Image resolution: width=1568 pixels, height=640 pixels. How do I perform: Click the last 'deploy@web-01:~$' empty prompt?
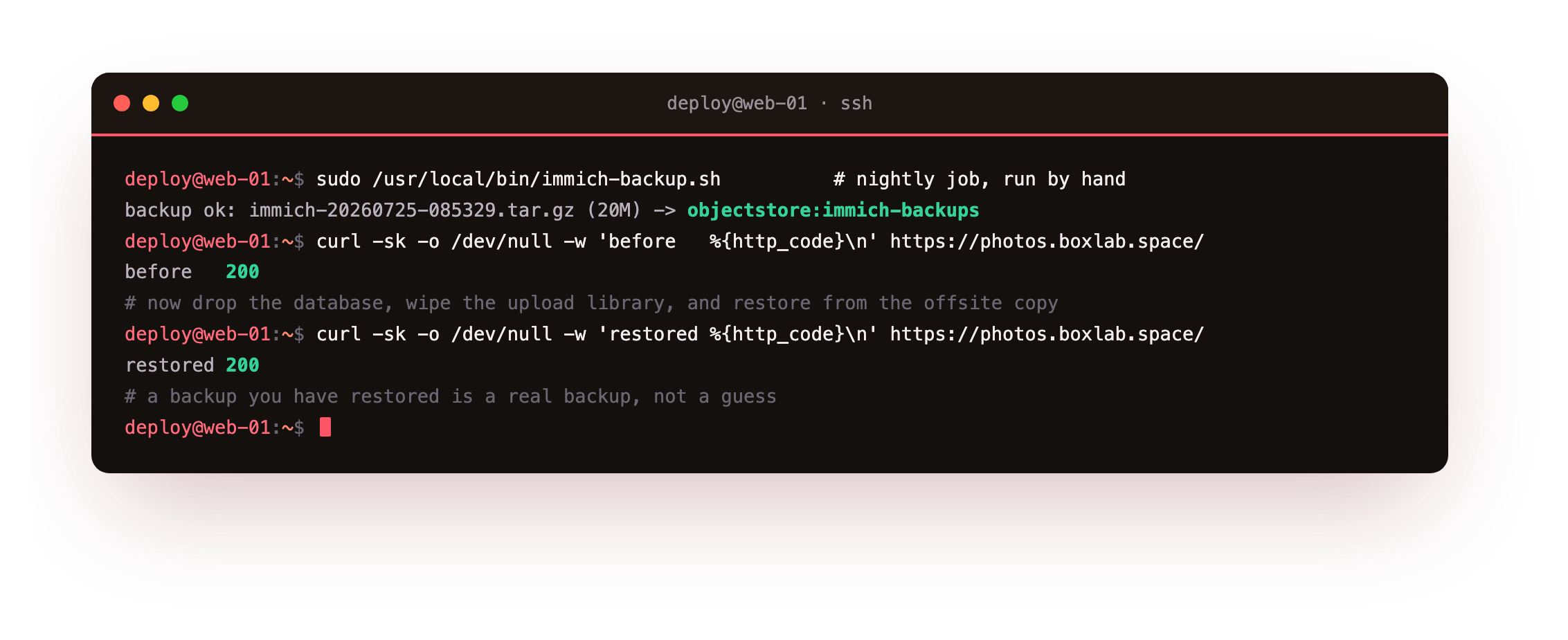(x=215, y=428)
